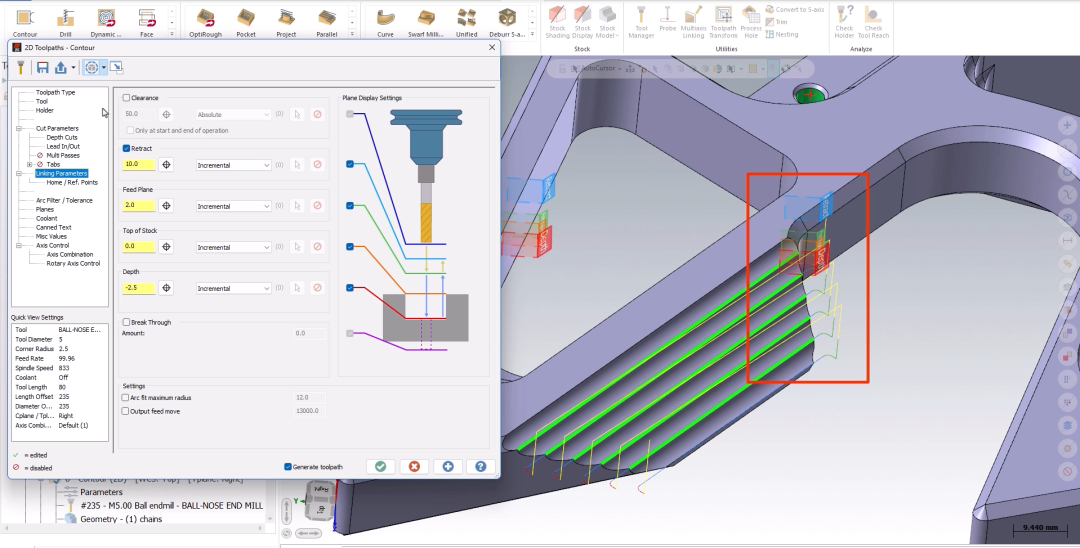1080x548 pixels.
Task: Choose the Drill toolpath
Action: tap(65, 21)
